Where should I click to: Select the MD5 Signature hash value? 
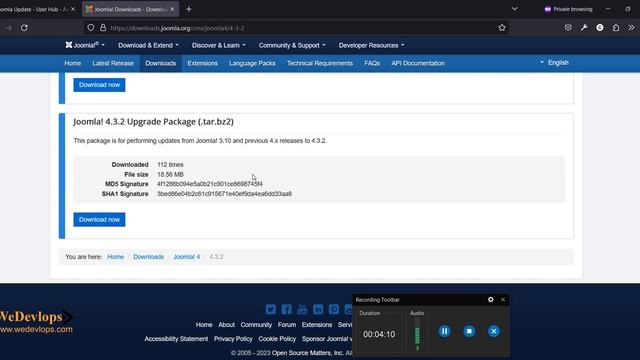pos(210,184)
